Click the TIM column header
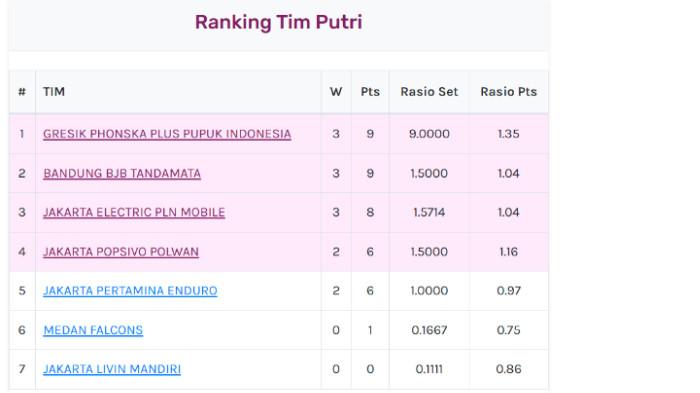Viewport: 700px width, 393px height. point(54,92)
